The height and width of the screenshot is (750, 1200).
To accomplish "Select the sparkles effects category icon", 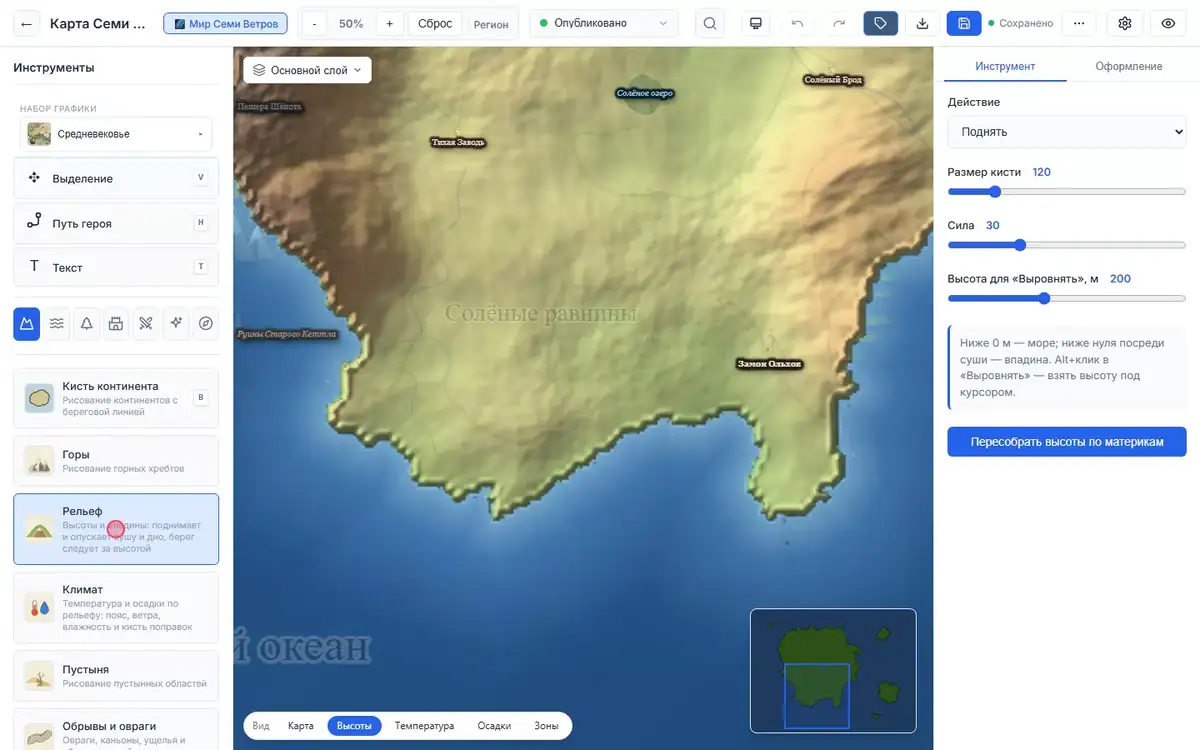I will tap(176, 323).
